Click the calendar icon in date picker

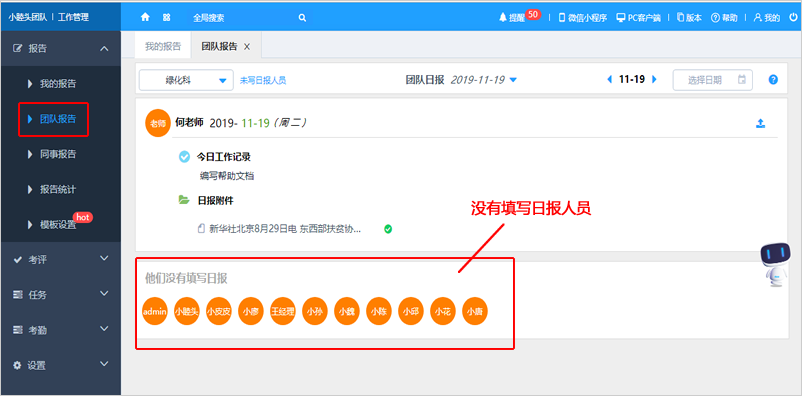(x=742, y=80)
